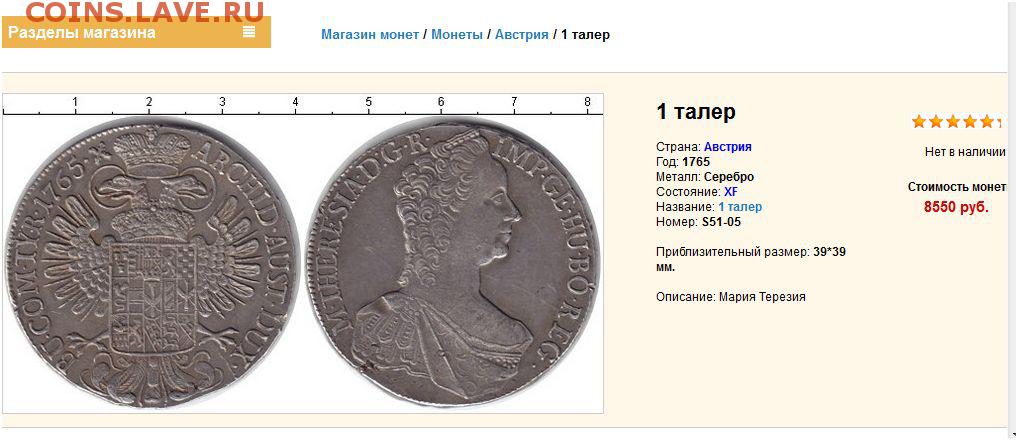The height and width of the screenshot is (440, 1018).
Task: Open the 1 талер name link in details
Action: [740, 206]
